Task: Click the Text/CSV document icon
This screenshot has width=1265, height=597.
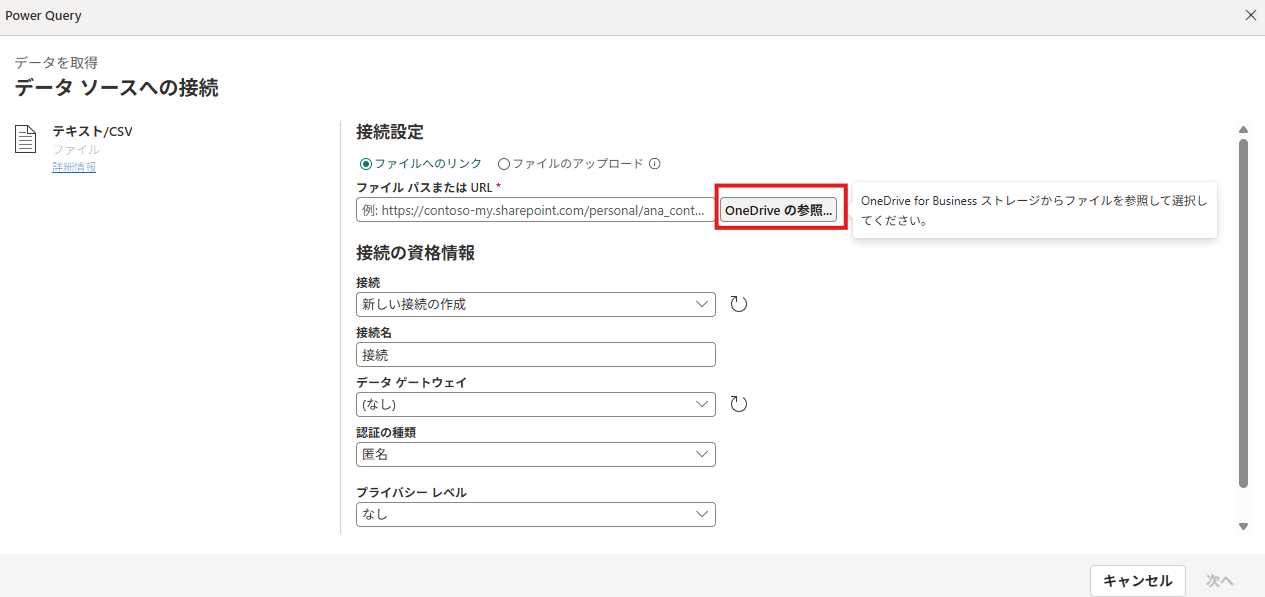Action: tap(26, 140)
